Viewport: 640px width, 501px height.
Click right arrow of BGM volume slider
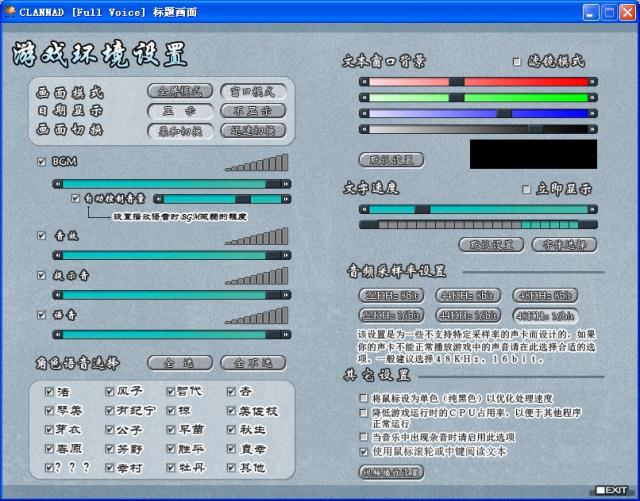coord(286,184)
